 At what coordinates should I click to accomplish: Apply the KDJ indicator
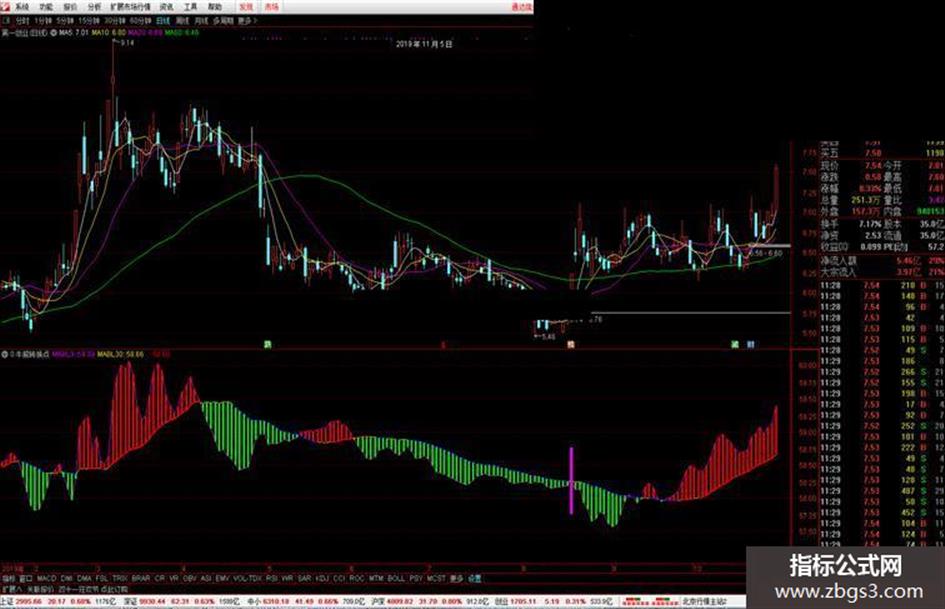pyautogui.click(x=322, y=578)
